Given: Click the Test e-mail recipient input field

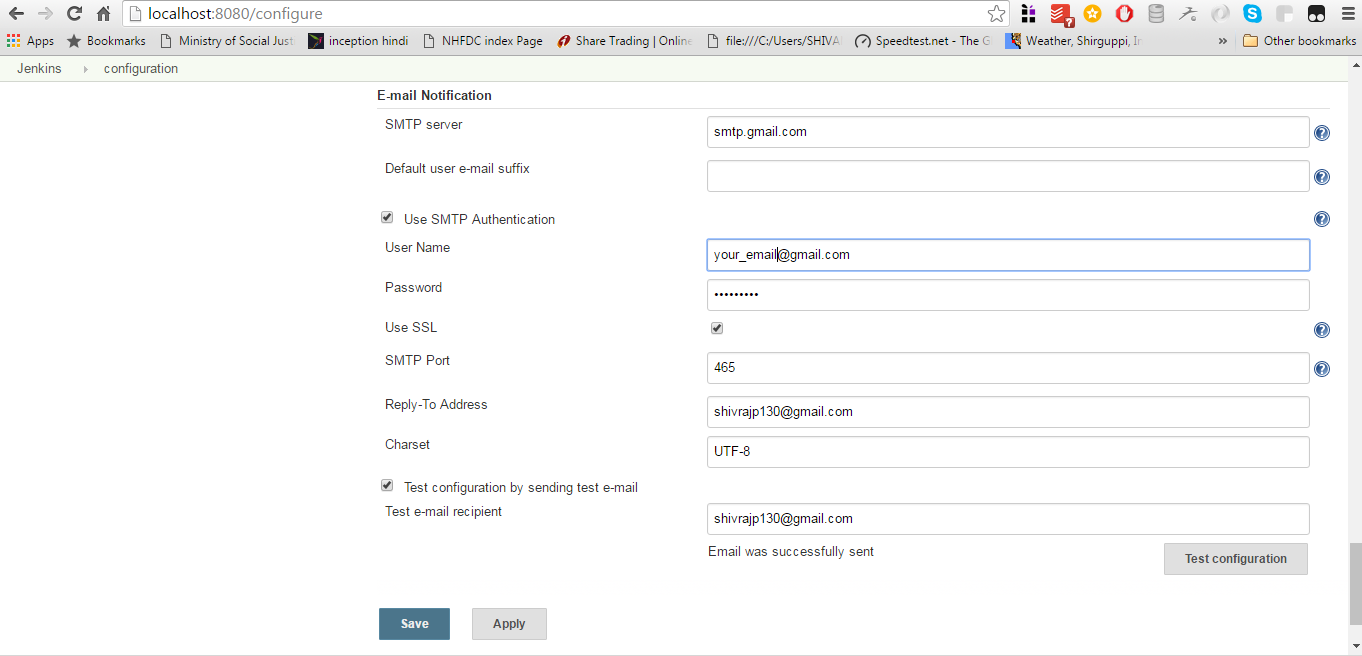Looking at the screenshot, I should tap(1007, 519).
